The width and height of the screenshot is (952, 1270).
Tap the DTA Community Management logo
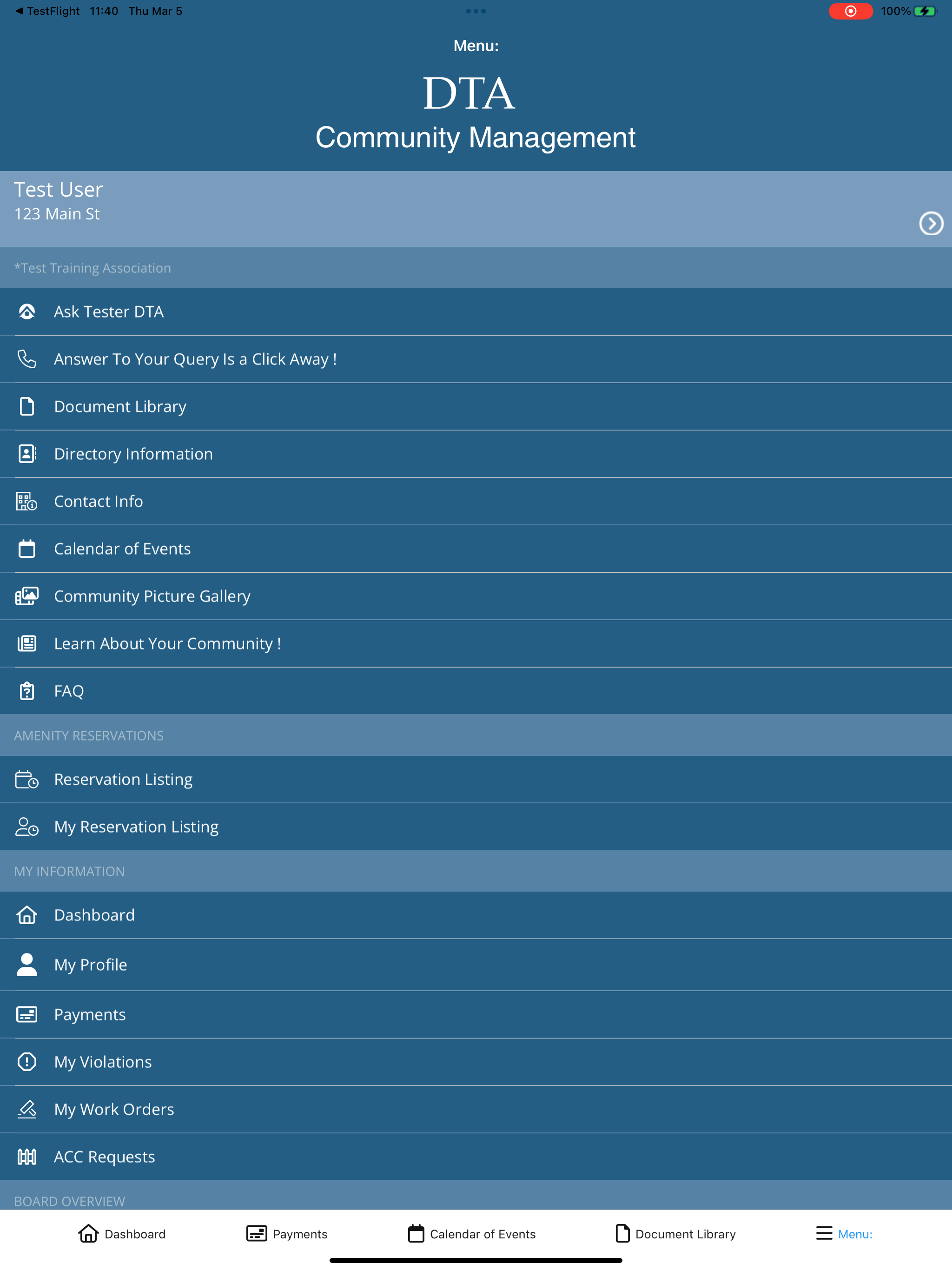(x=476, y=114)
